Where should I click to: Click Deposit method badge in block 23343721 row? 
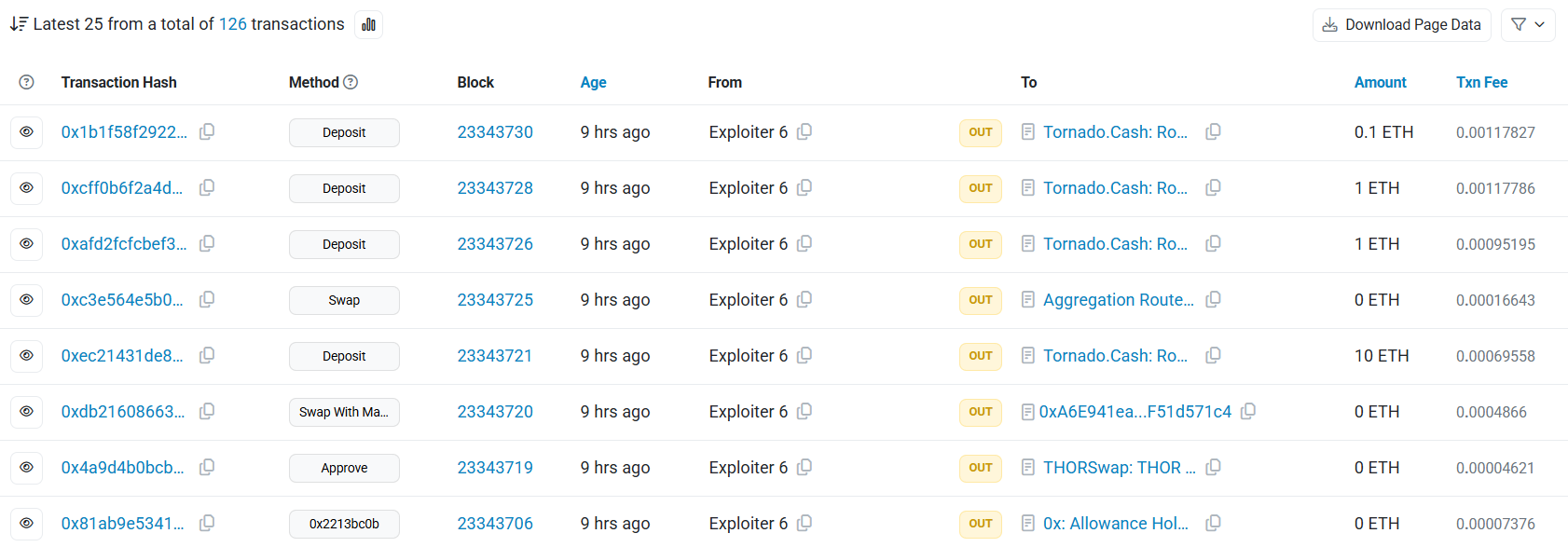click(344, 356)
